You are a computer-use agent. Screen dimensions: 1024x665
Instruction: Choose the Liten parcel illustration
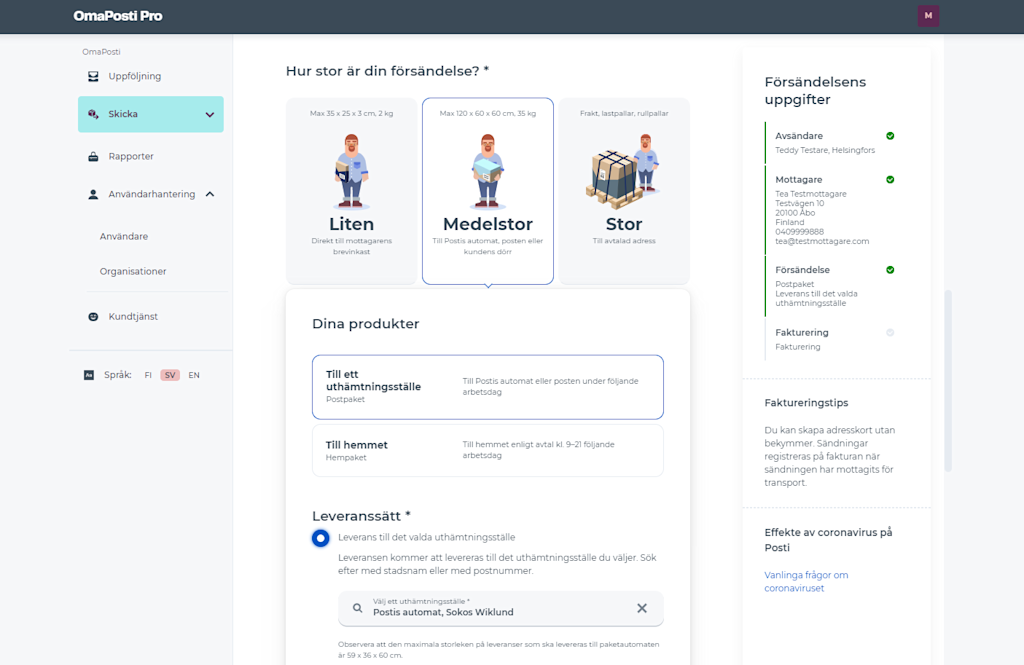pos(351,171)
